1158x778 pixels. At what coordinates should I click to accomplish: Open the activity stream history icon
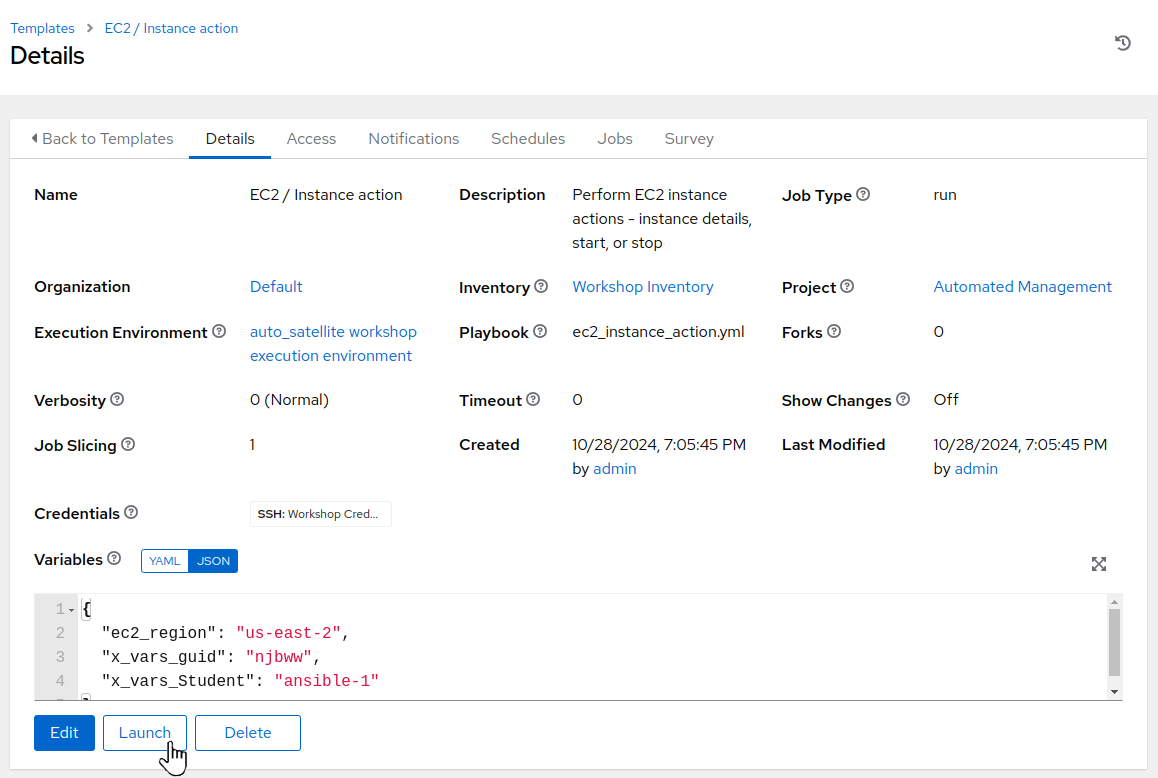[1123, 43]
